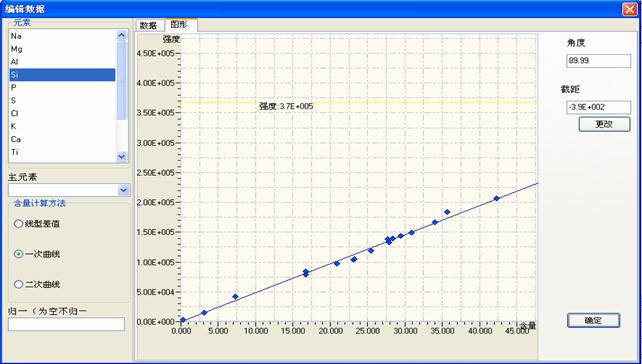Screen dimensions: 642x364
Task: Enable the 一次曲线 calculation method
Action: 36,254
